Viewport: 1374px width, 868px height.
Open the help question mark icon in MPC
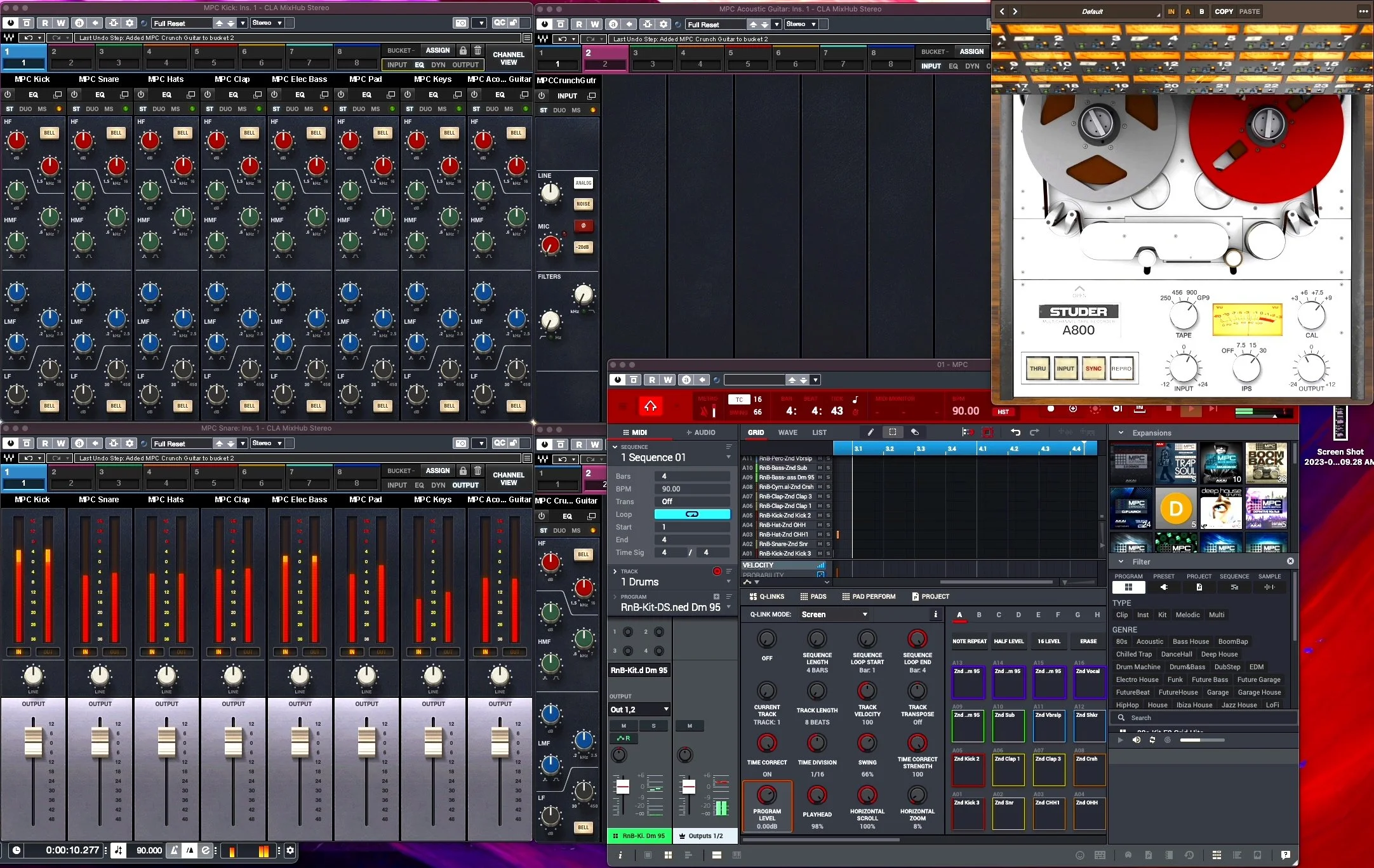(x=1285, y=855)
